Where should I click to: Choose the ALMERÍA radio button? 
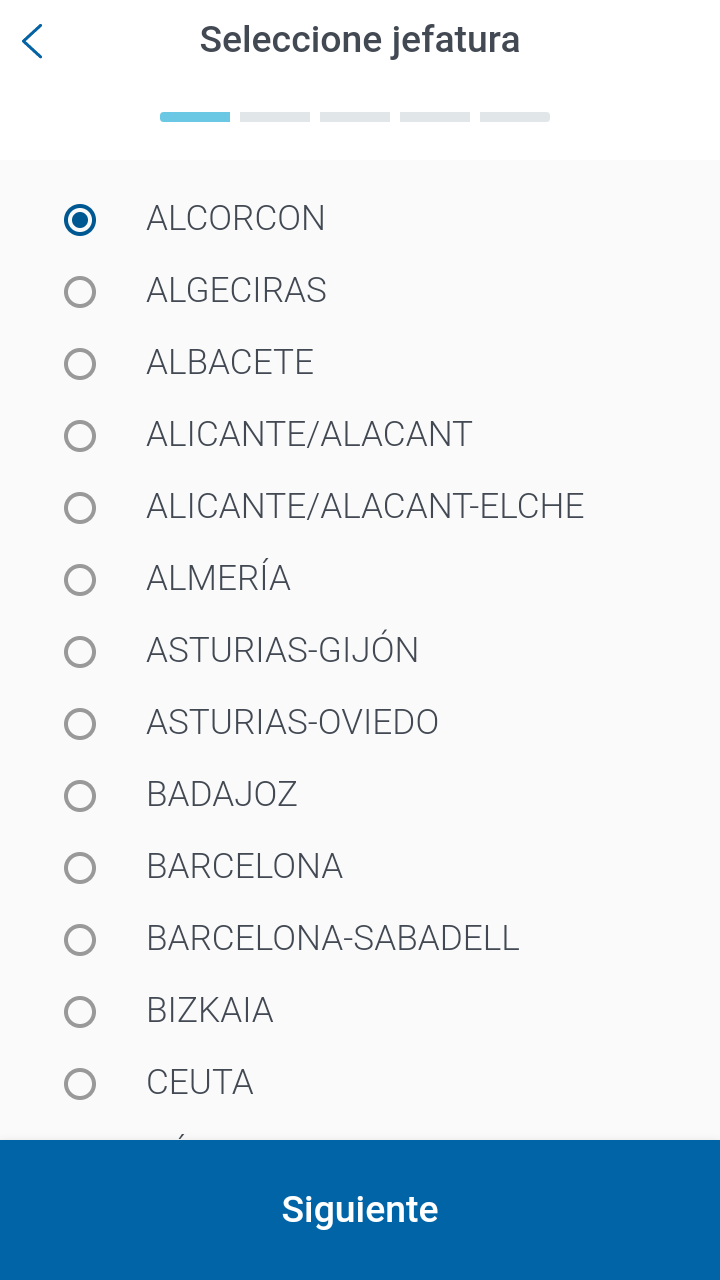tap(80, 579)
